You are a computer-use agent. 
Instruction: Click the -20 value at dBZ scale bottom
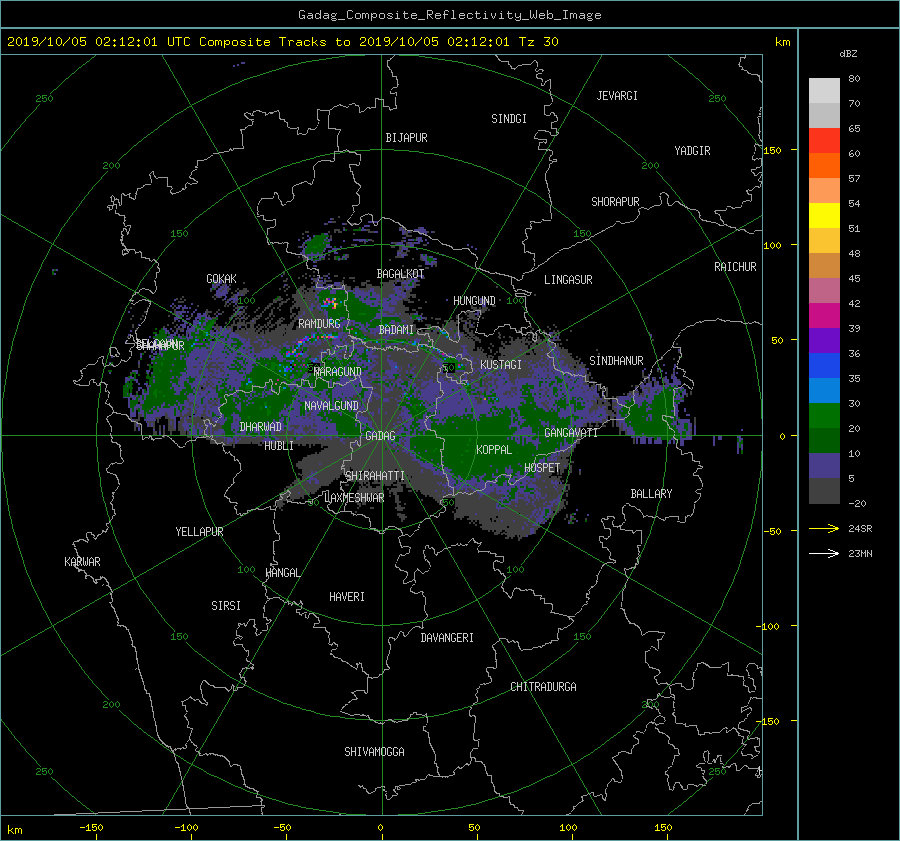(857, 503)
